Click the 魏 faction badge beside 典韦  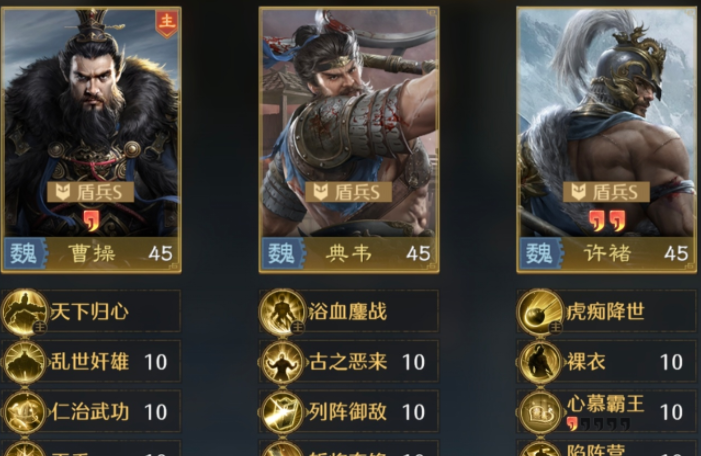[x=283, y=253]
